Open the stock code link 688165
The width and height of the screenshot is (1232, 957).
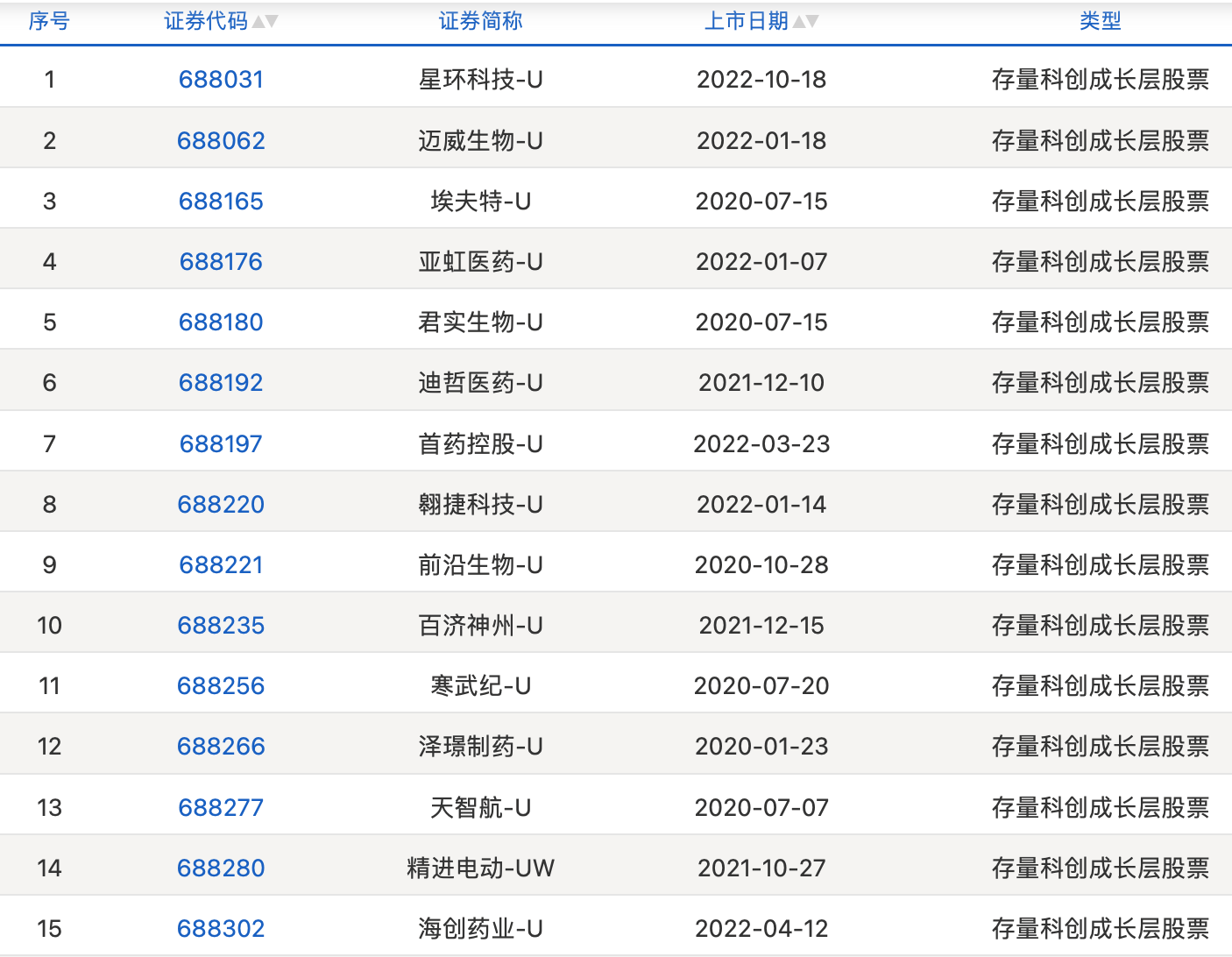point(221,201)
